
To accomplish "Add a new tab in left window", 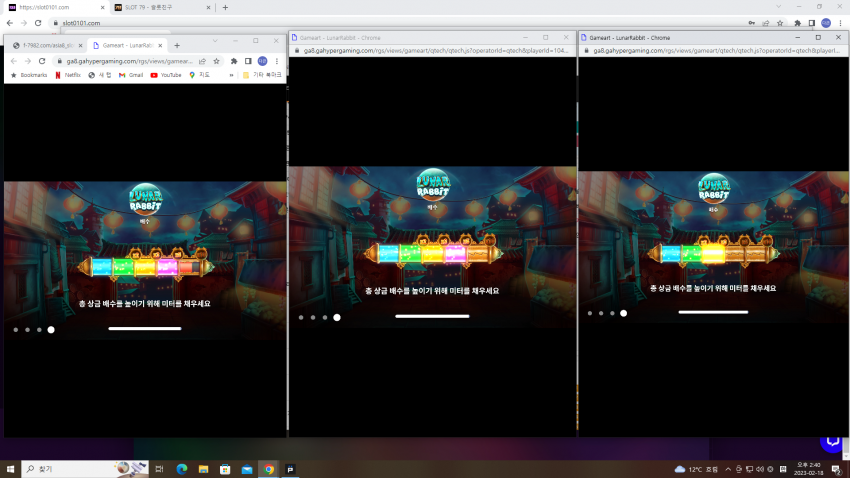I will [x=177, y=46].
